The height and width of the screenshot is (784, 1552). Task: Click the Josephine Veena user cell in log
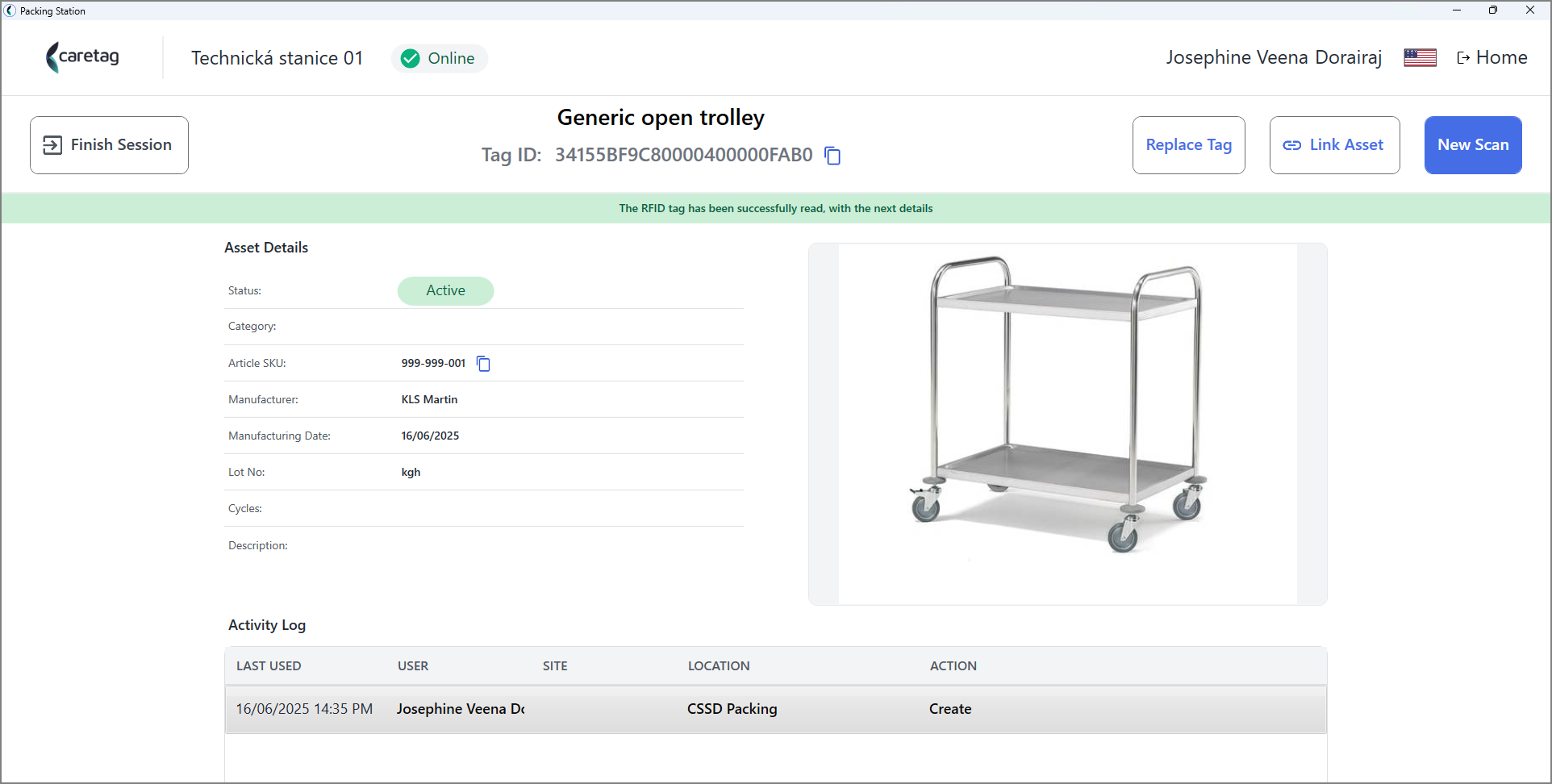(461, 709)
